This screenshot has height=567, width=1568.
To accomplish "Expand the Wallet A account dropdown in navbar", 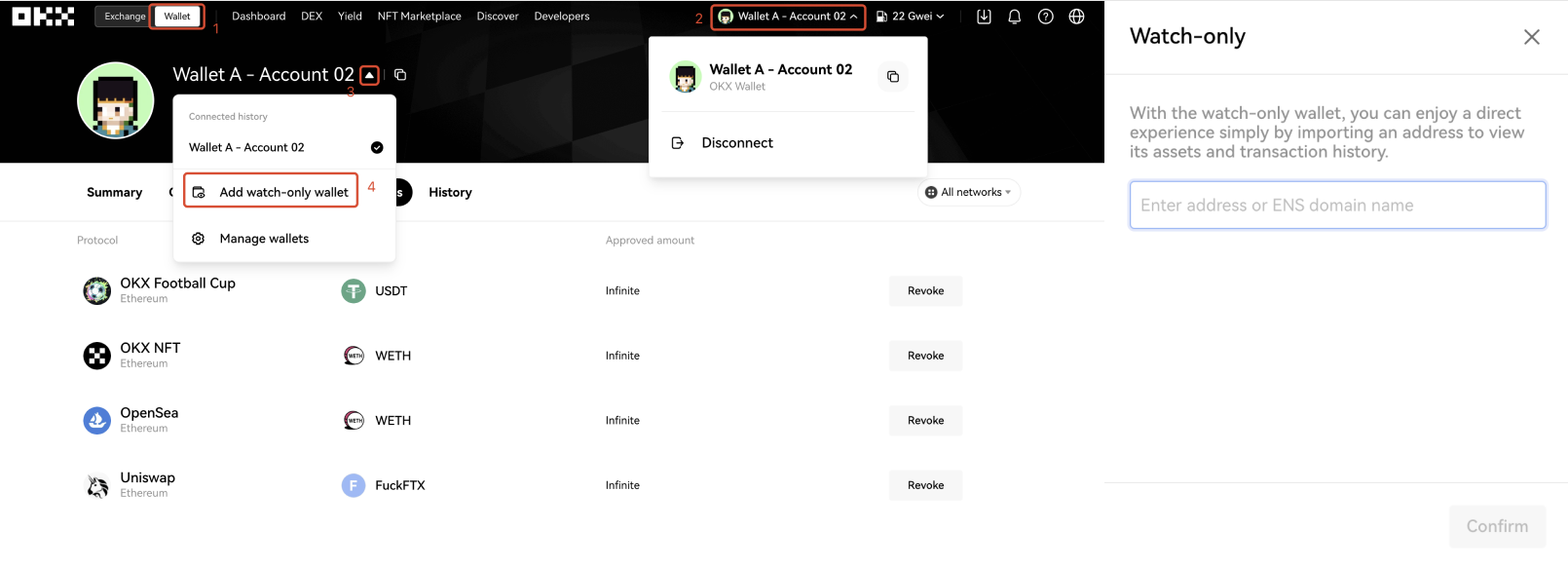I will (788, 17).
